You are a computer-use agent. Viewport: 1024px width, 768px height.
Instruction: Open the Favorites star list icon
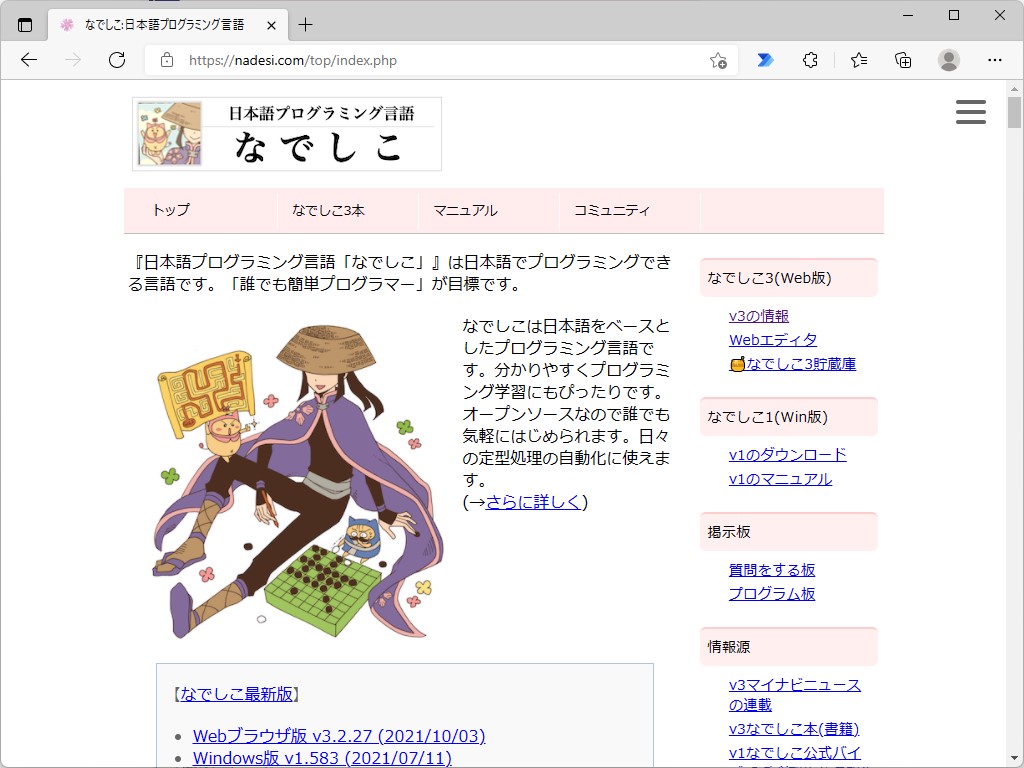click(x=858, y=60)
